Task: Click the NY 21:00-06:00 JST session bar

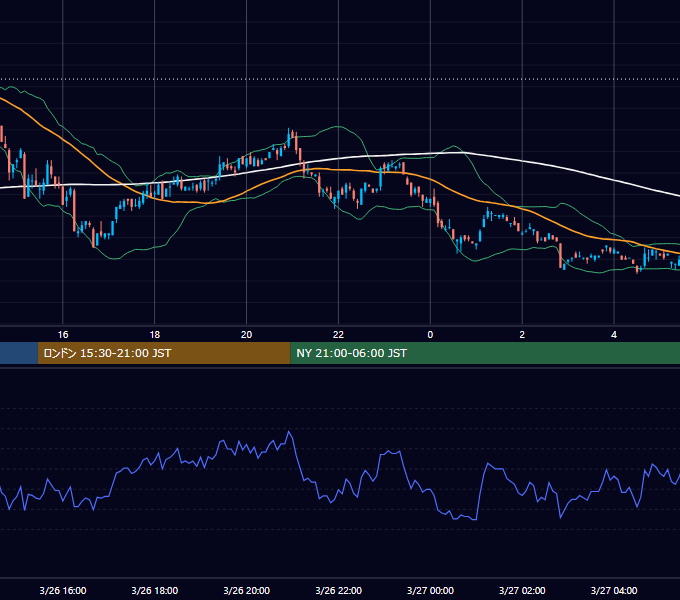Action: (485, 353)
